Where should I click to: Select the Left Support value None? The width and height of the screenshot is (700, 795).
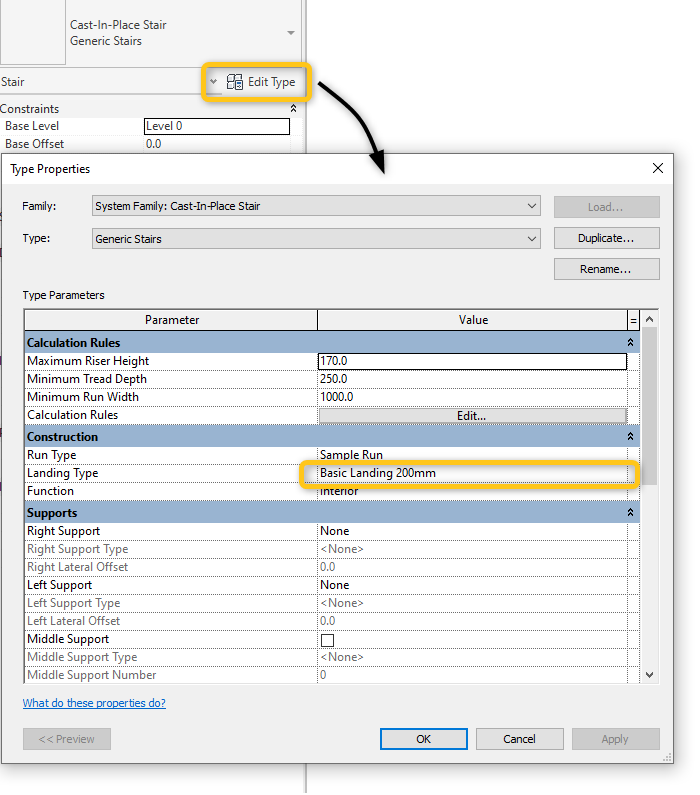[x=472, y=585]
